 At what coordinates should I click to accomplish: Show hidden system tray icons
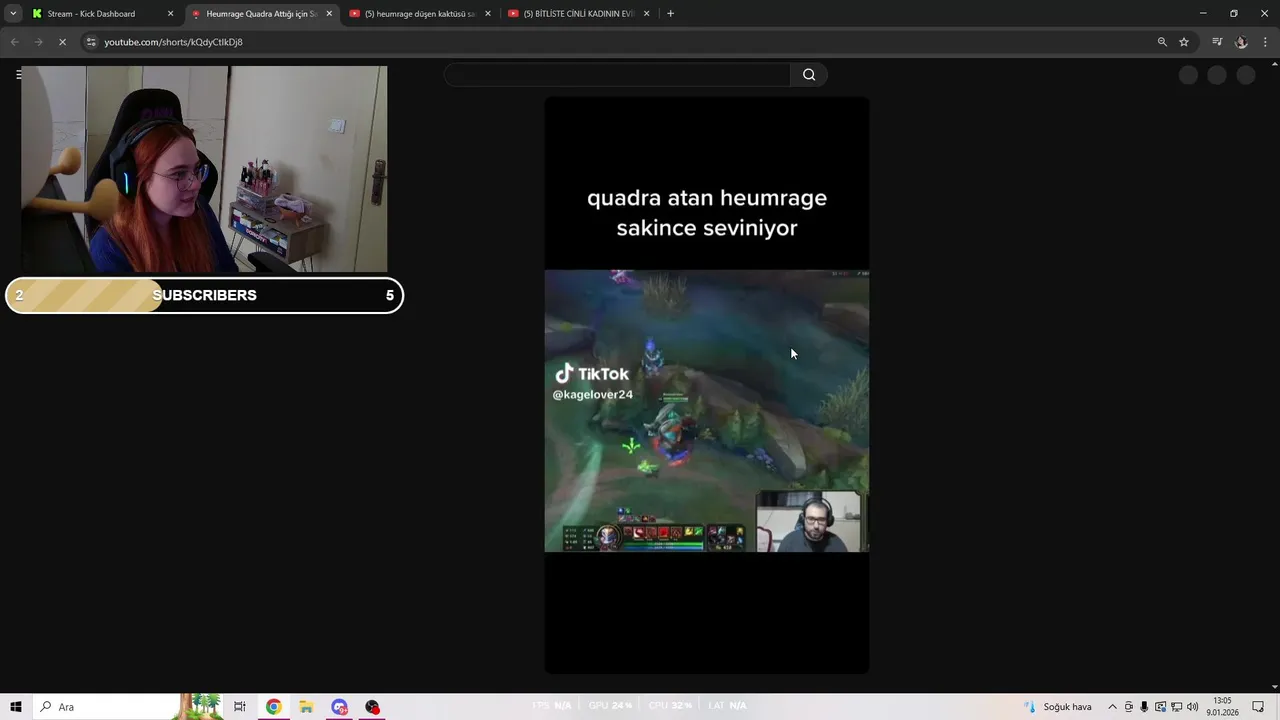[x=1112, y=707]
